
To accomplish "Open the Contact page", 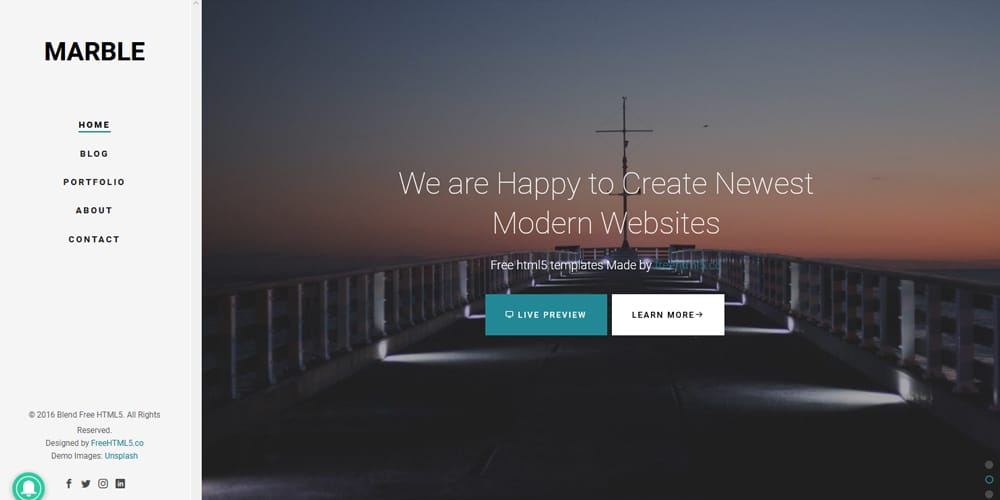I will click(x=94, y=240).
